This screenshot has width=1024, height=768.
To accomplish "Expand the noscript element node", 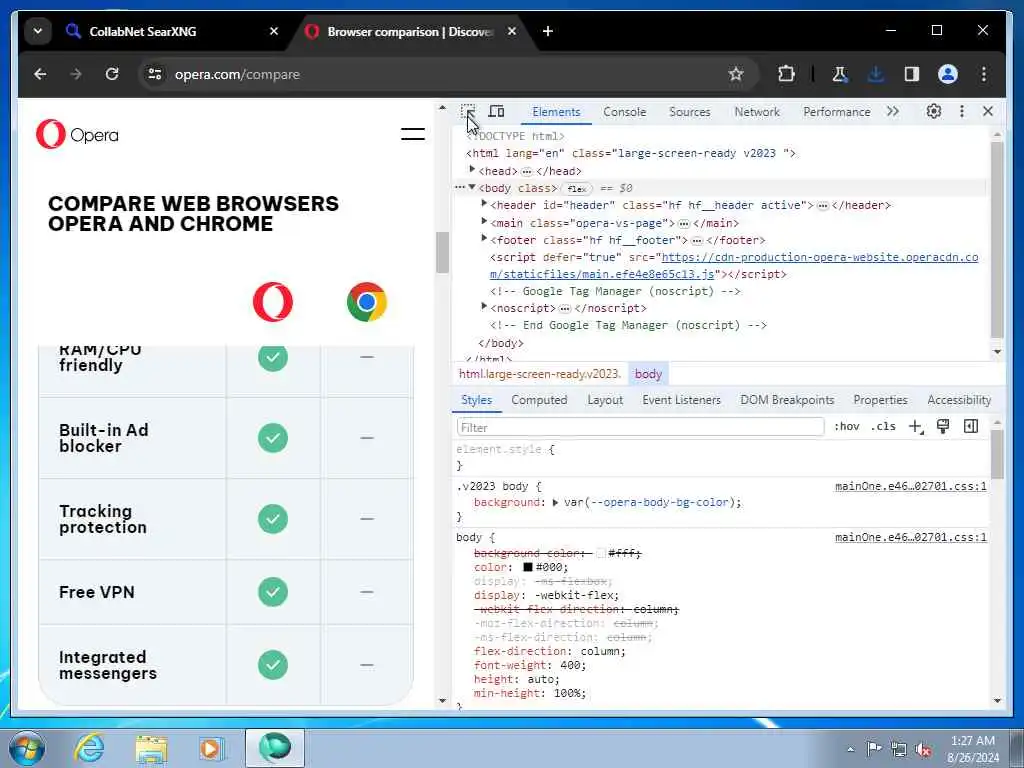I will pos(484,307).
